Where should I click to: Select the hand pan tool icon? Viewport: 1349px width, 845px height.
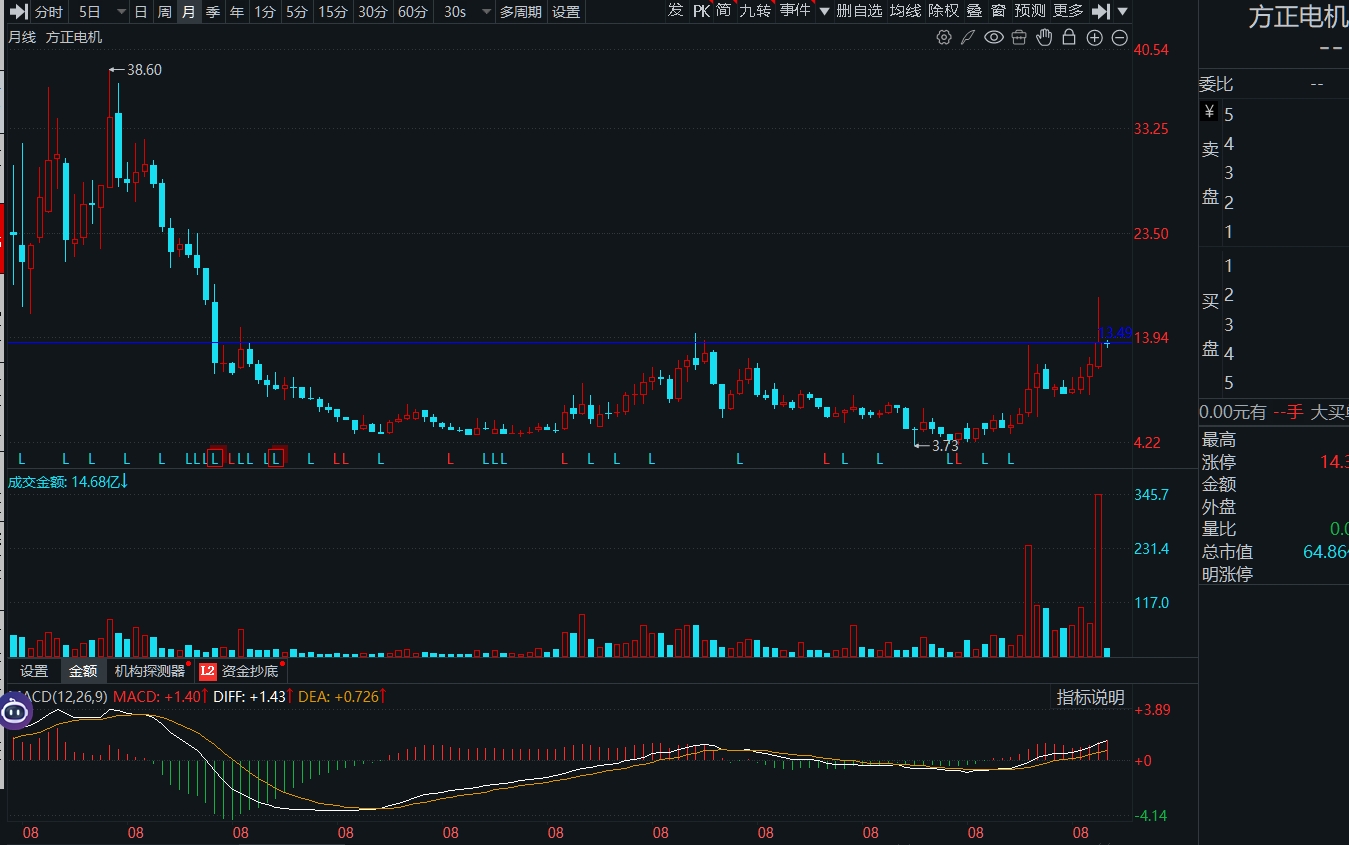coord(1044,38)
